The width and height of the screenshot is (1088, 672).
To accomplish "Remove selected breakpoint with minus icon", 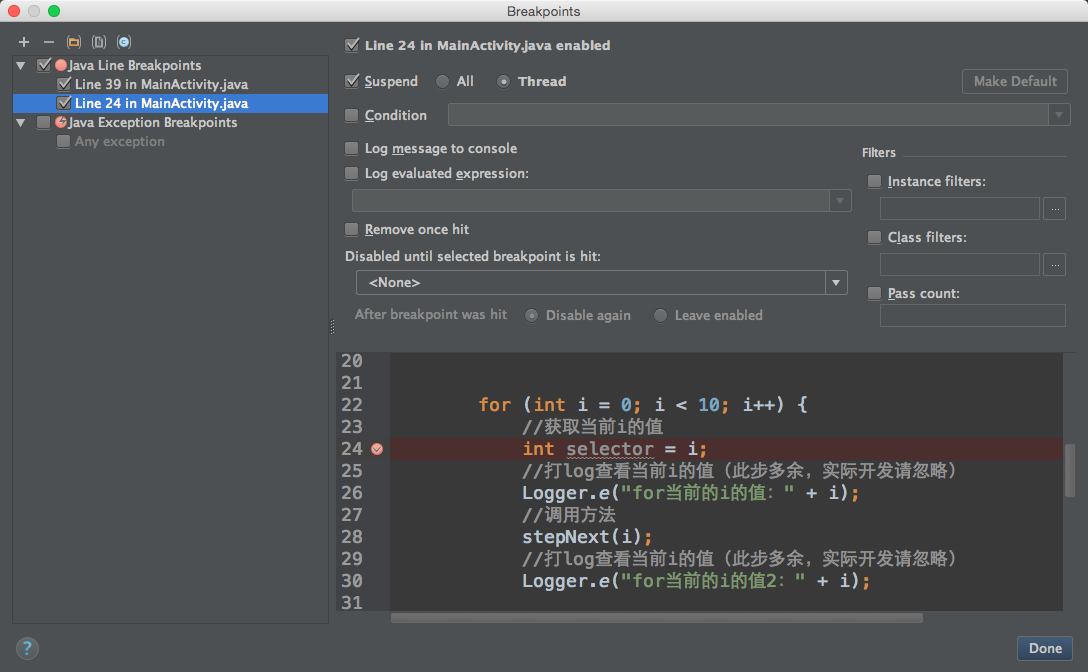I will (49, 42).
